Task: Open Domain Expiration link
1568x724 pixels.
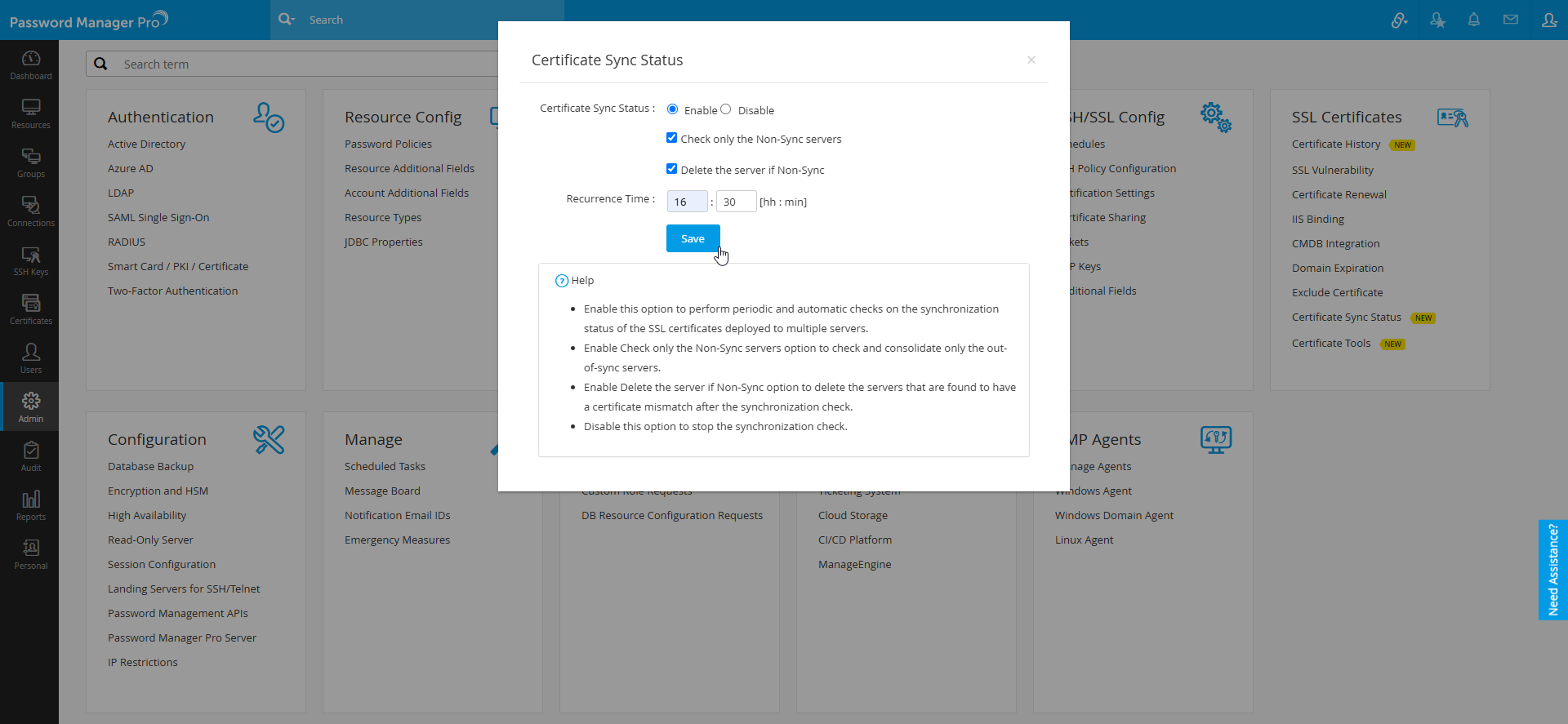Action: point(1338,268)
